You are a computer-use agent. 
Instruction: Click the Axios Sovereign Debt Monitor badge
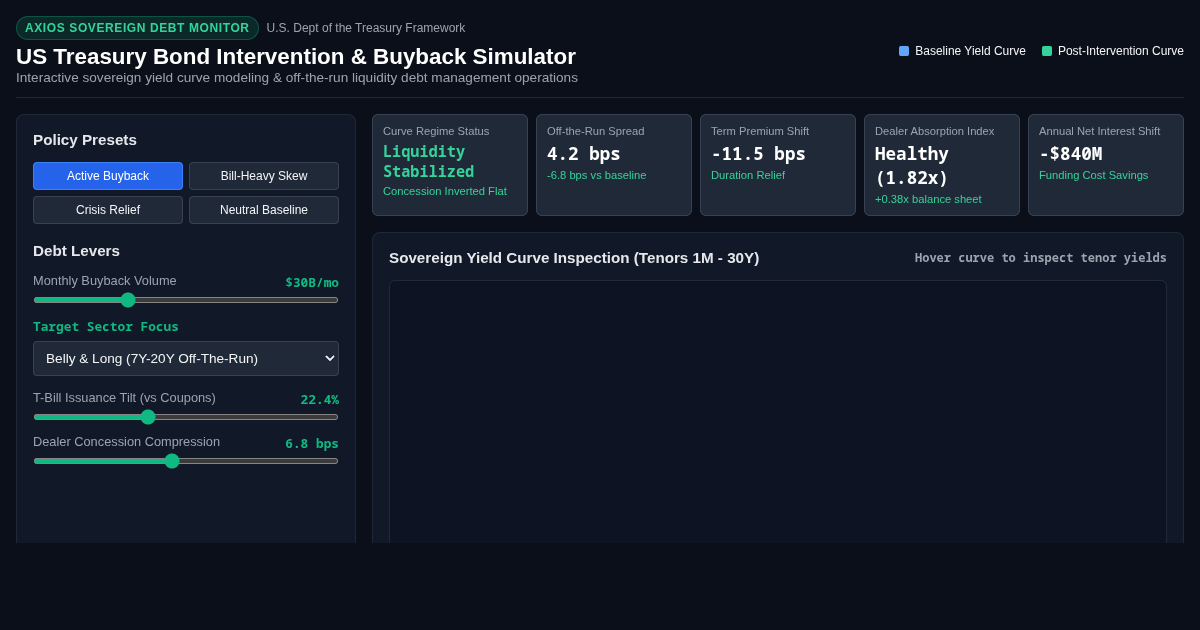tap(137, 28)
